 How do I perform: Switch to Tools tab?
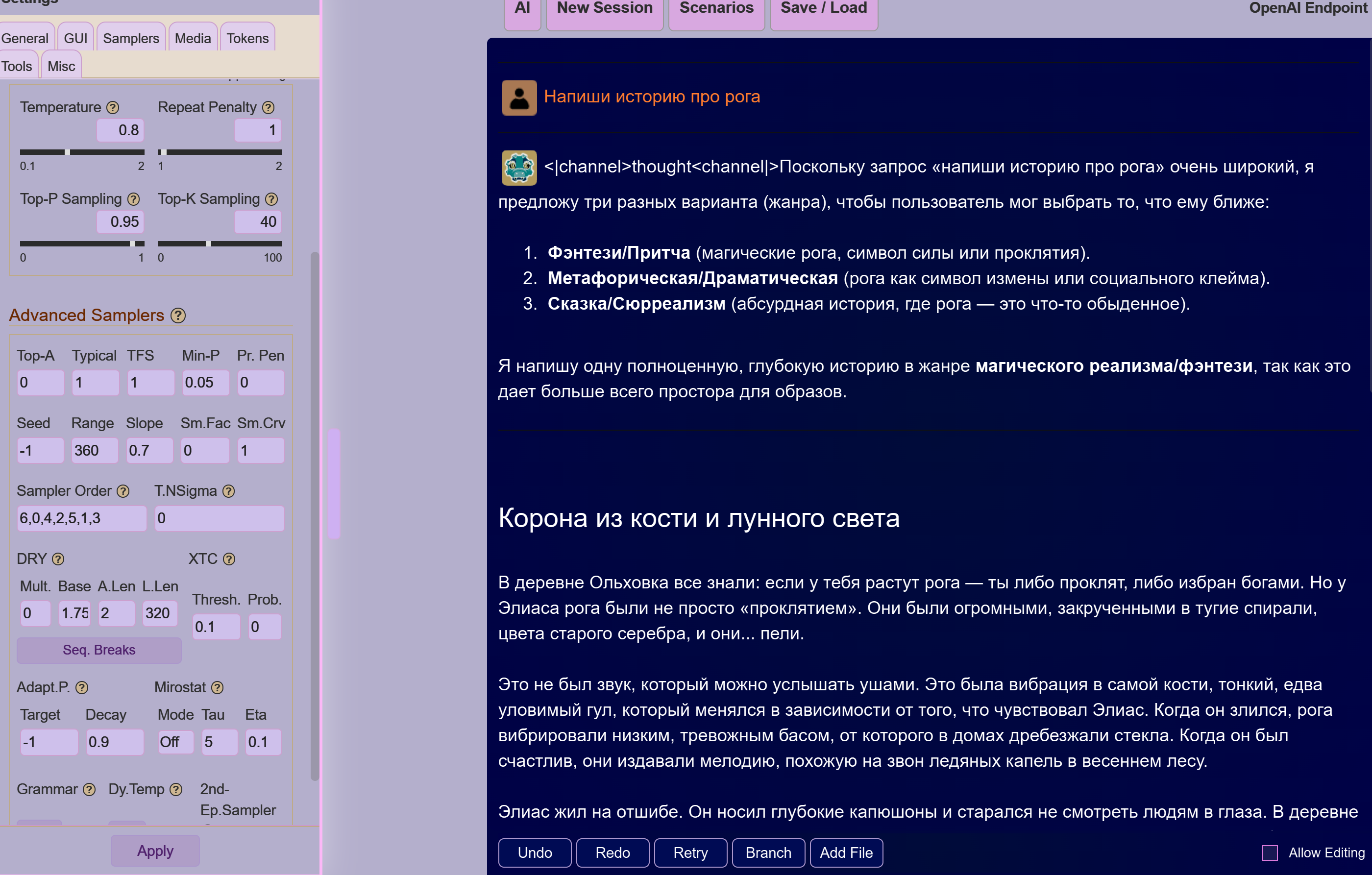click(18, 66)
